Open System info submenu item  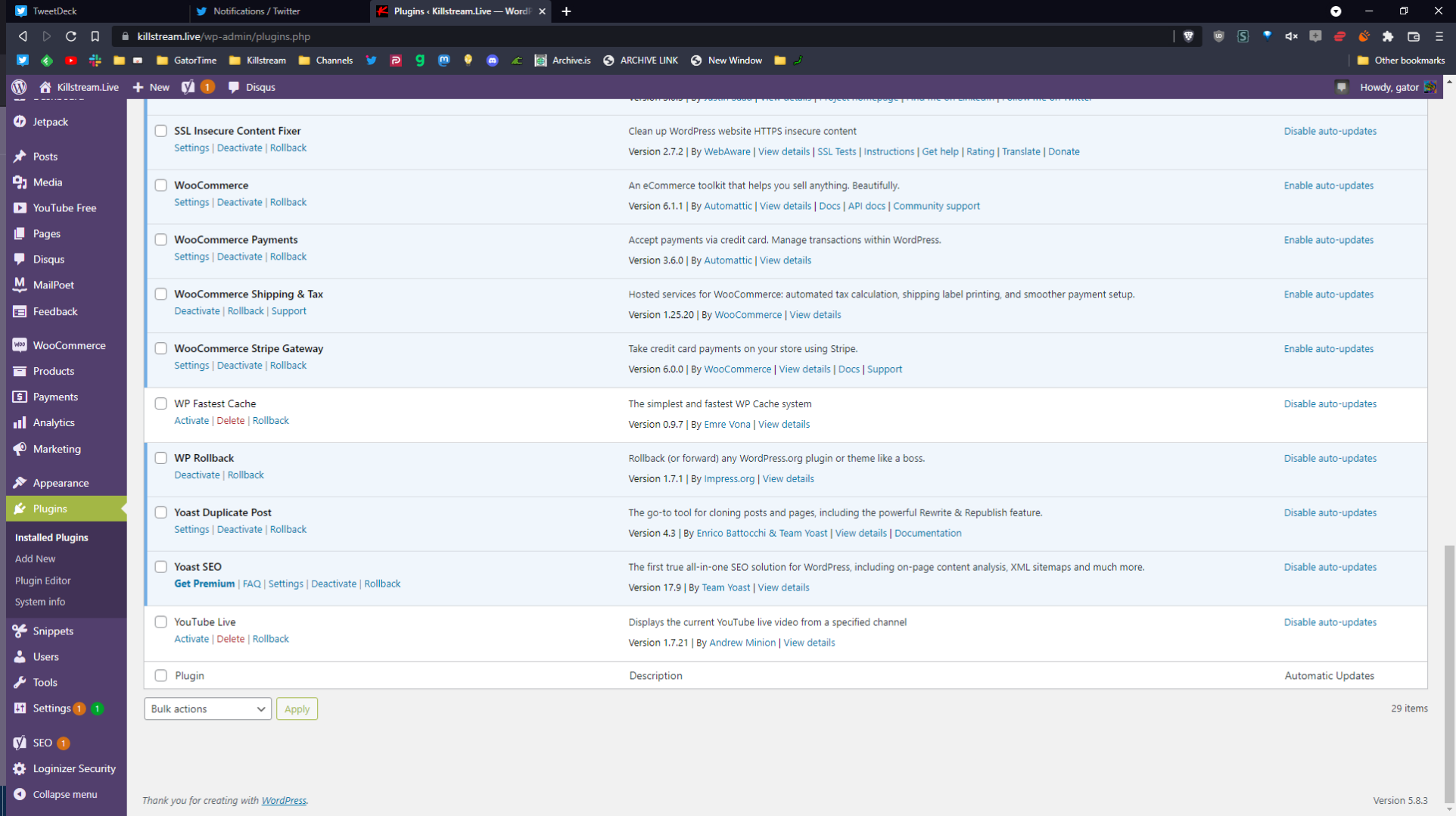pyautogui.click(x=39, y=603)
